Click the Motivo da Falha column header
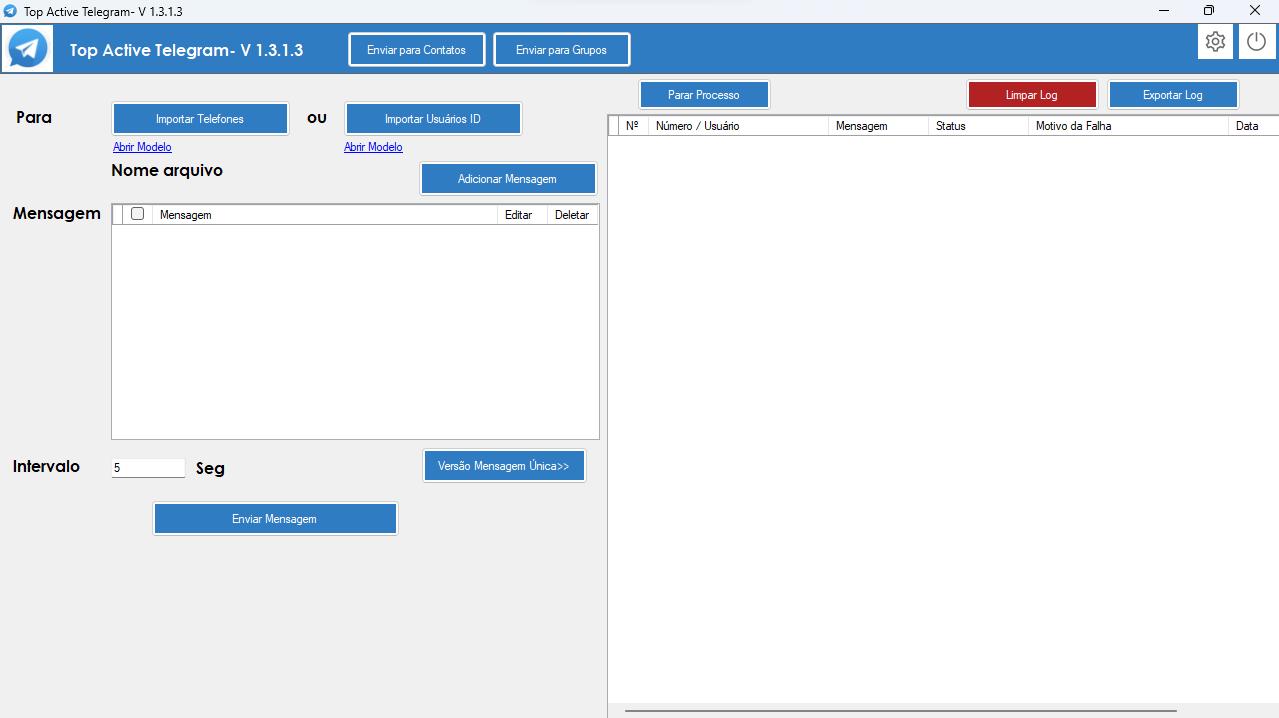 [x=1128, y=126]
